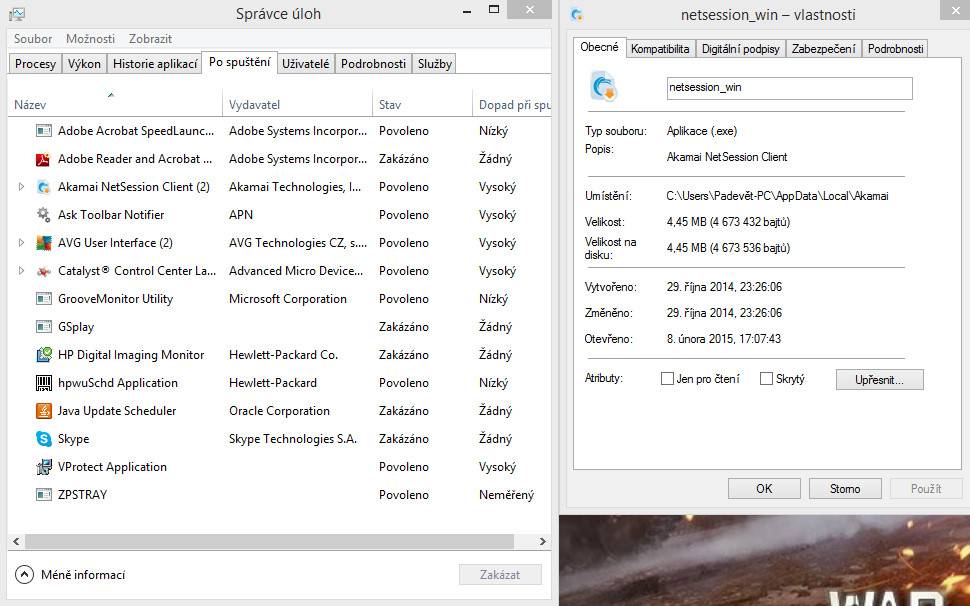Click the netsession_win filename field
970x606 pixels.
789,88
